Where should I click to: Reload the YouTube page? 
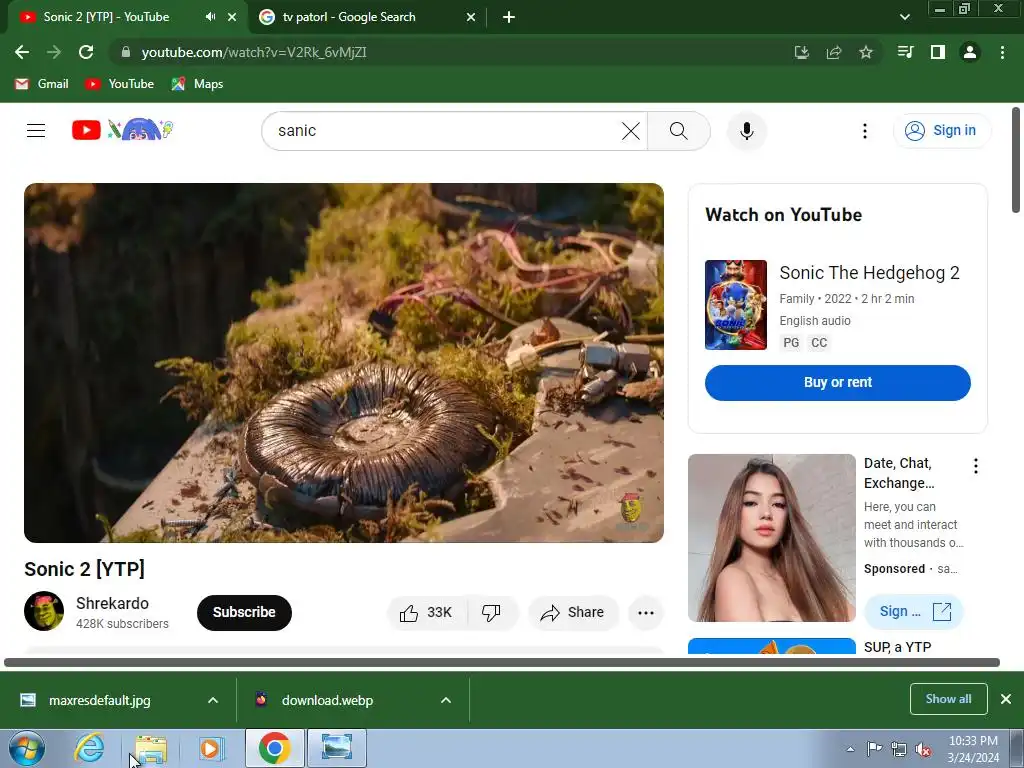point(86,52)
